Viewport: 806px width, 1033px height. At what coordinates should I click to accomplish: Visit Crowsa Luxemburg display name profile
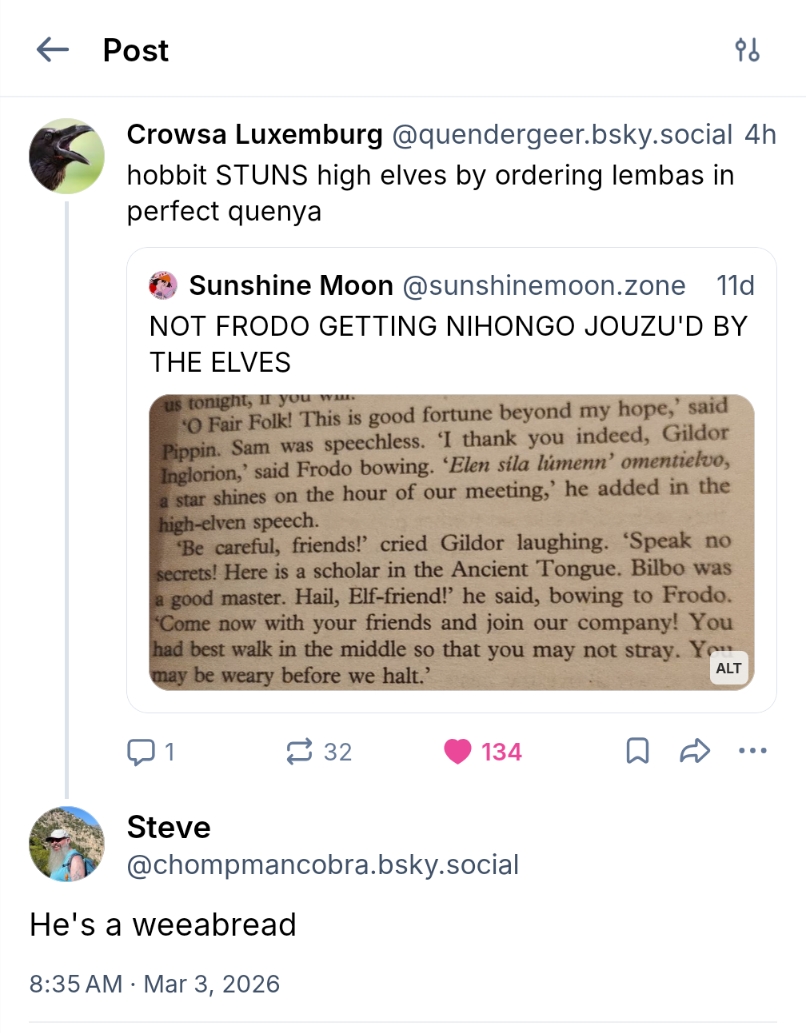[x=254, y=135]
